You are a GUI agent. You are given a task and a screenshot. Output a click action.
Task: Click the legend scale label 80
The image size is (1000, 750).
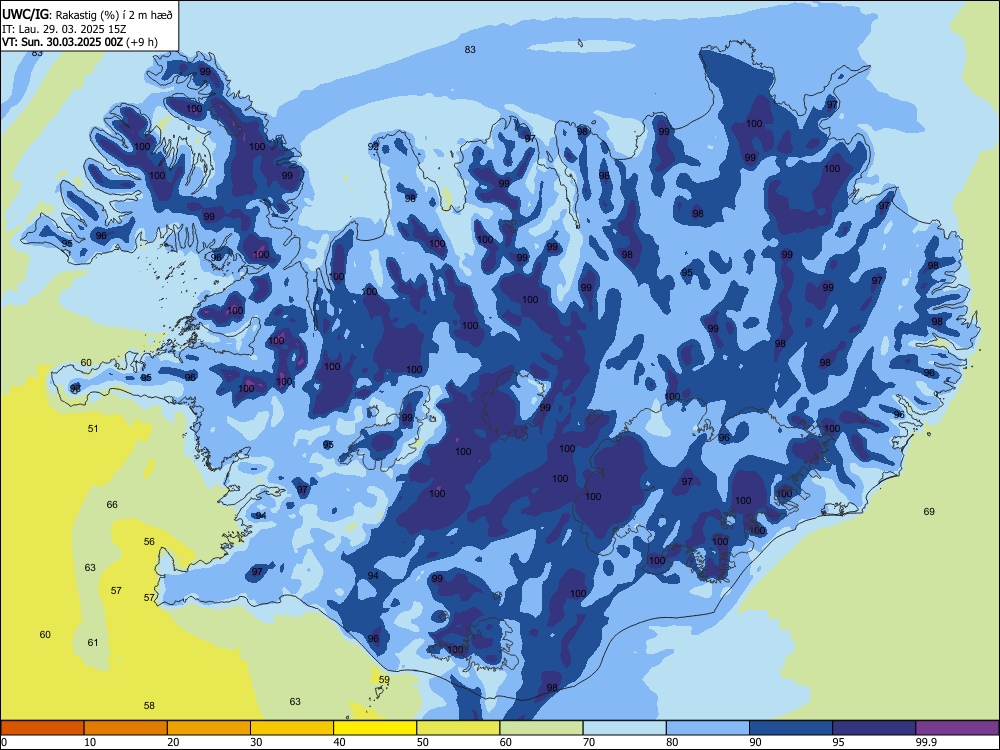(x=672, y=742)
